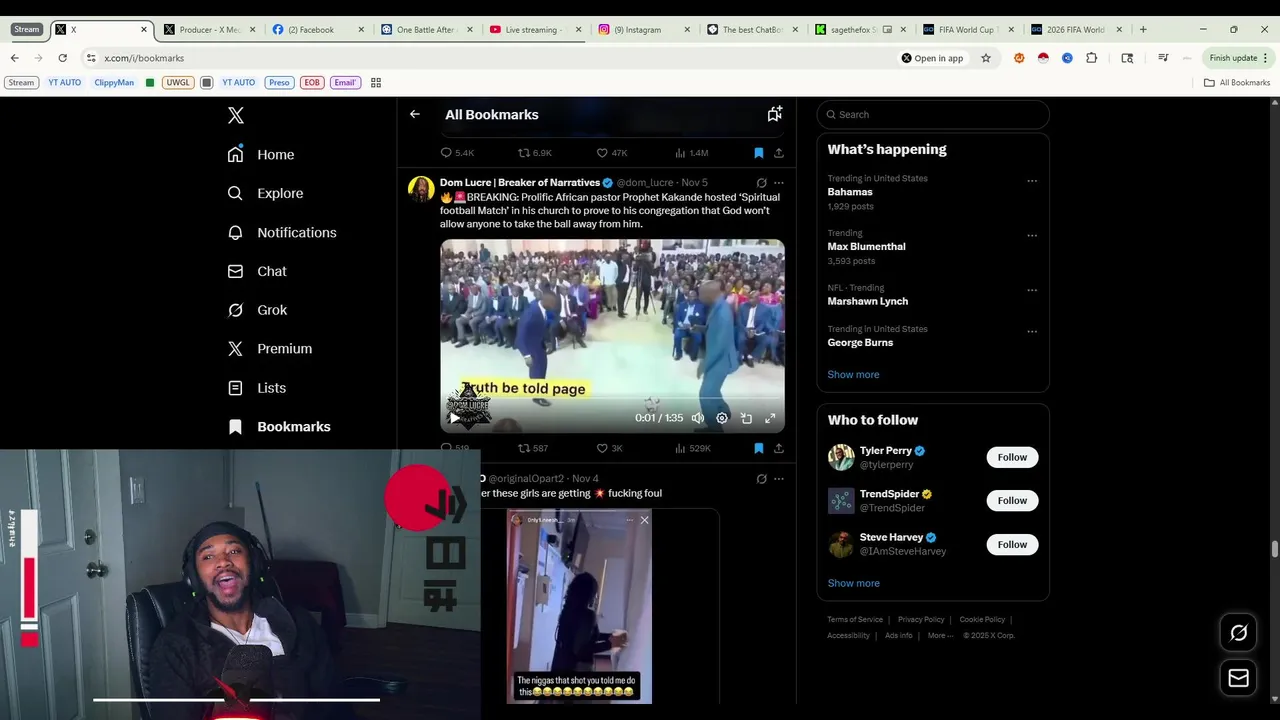
Task: Open more options on originalOpart2 post
Action: click(779, 479)
